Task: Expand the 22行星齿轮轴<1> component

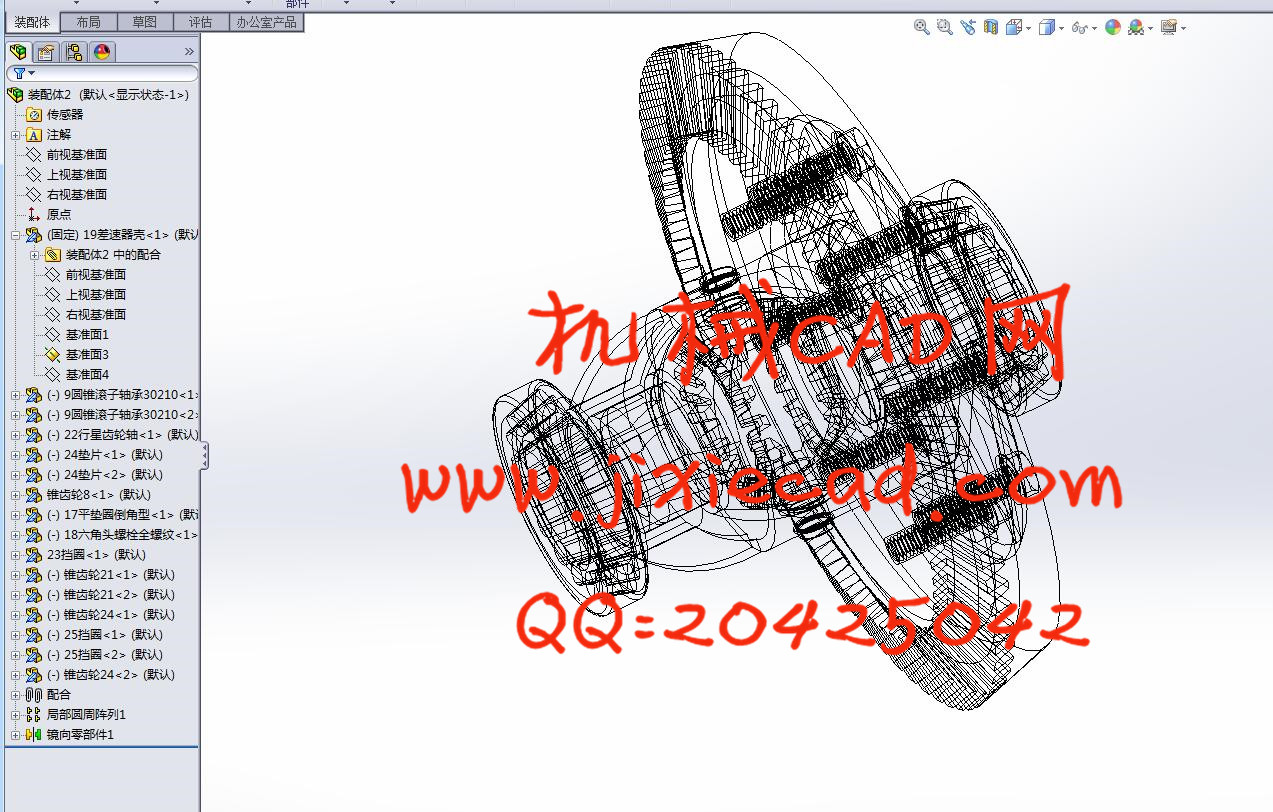Action: pos(16,435)
